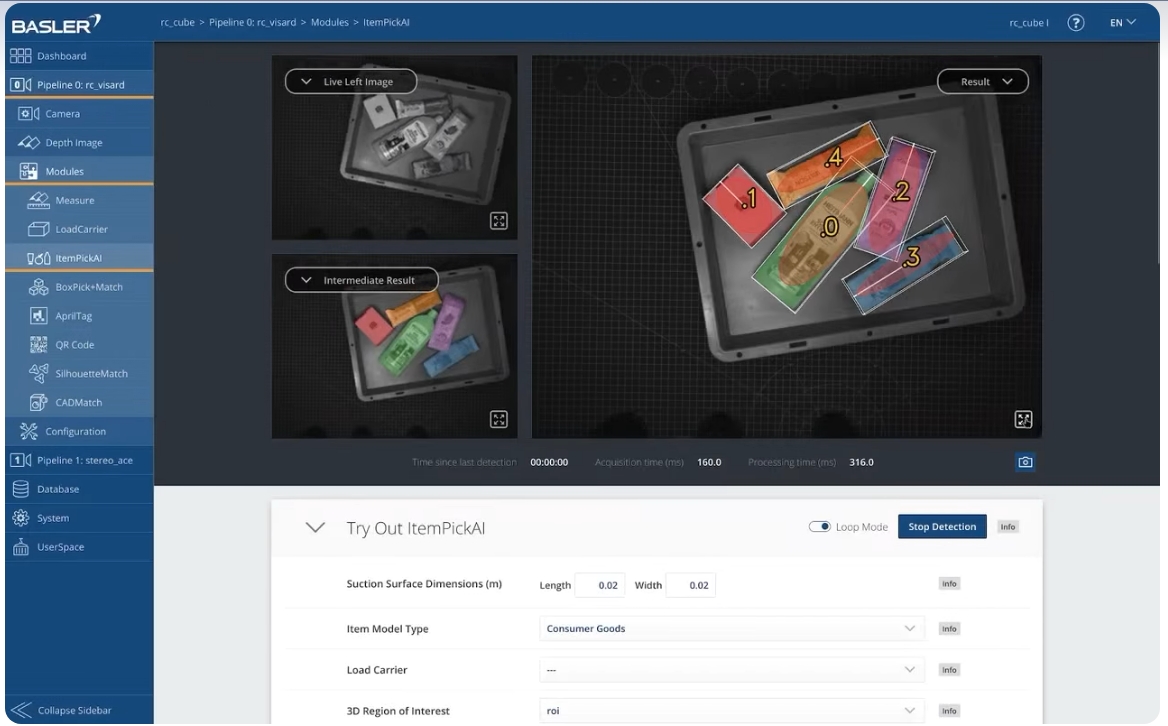Collapse the Try Out ItemPickAI section

coord(315,527)
